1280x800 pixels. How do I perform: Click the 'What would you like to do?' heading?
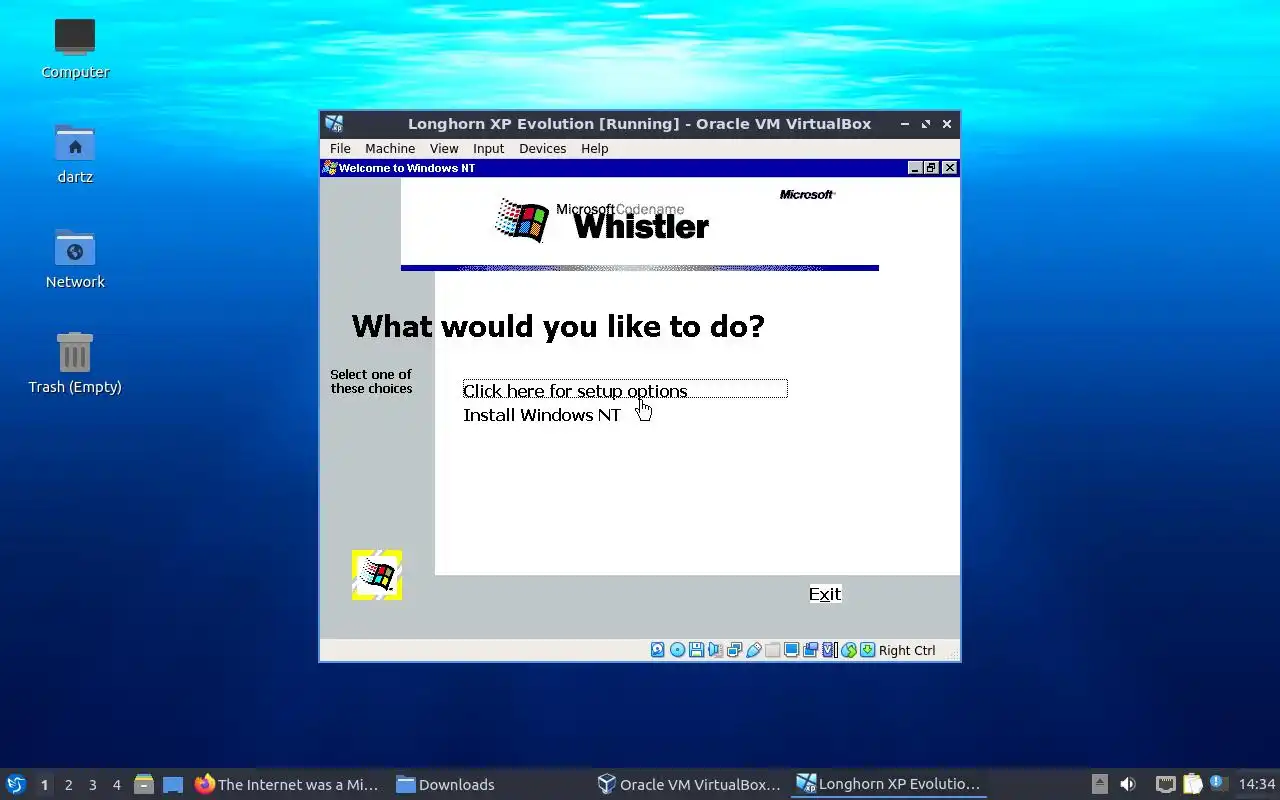[x=558, y=326]
